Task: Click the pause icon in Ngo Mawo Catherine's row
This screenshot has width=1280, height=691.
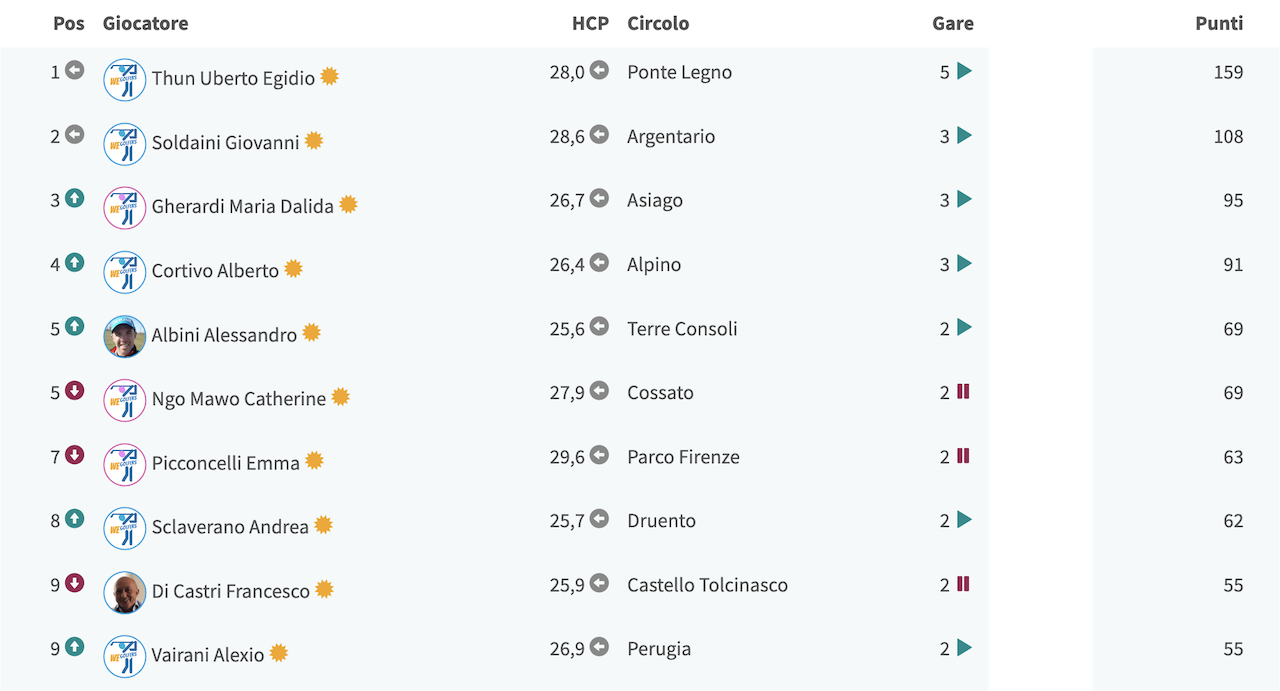Action: (x=963, y=392)
